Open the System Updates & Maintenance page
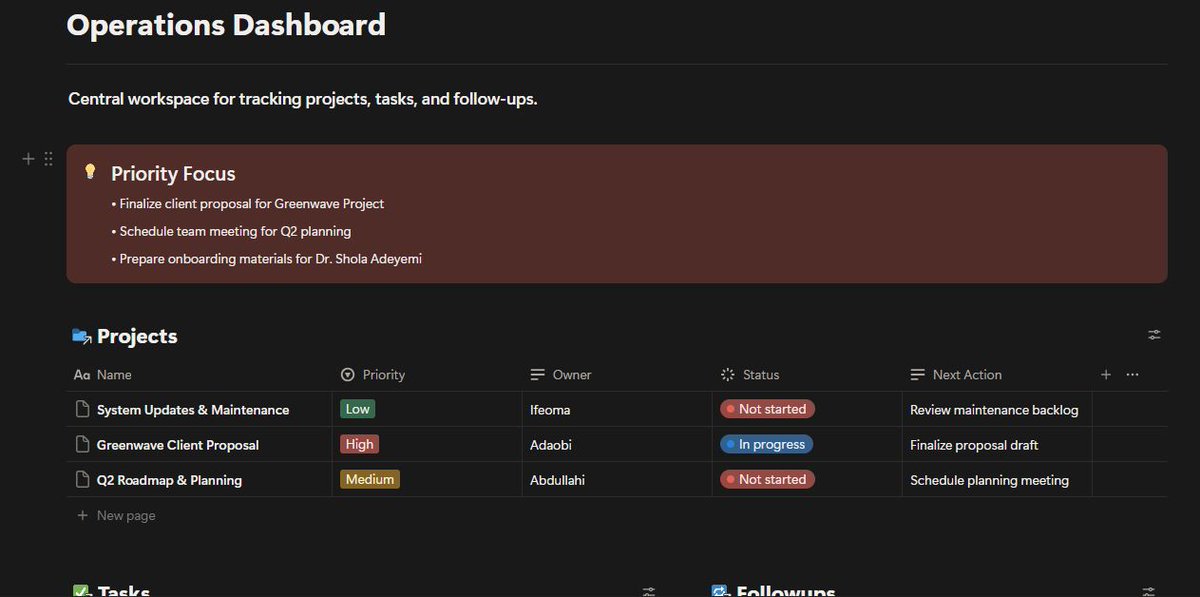The width and height of the screenshot is (1200, 597). click(x=193, y=410)
